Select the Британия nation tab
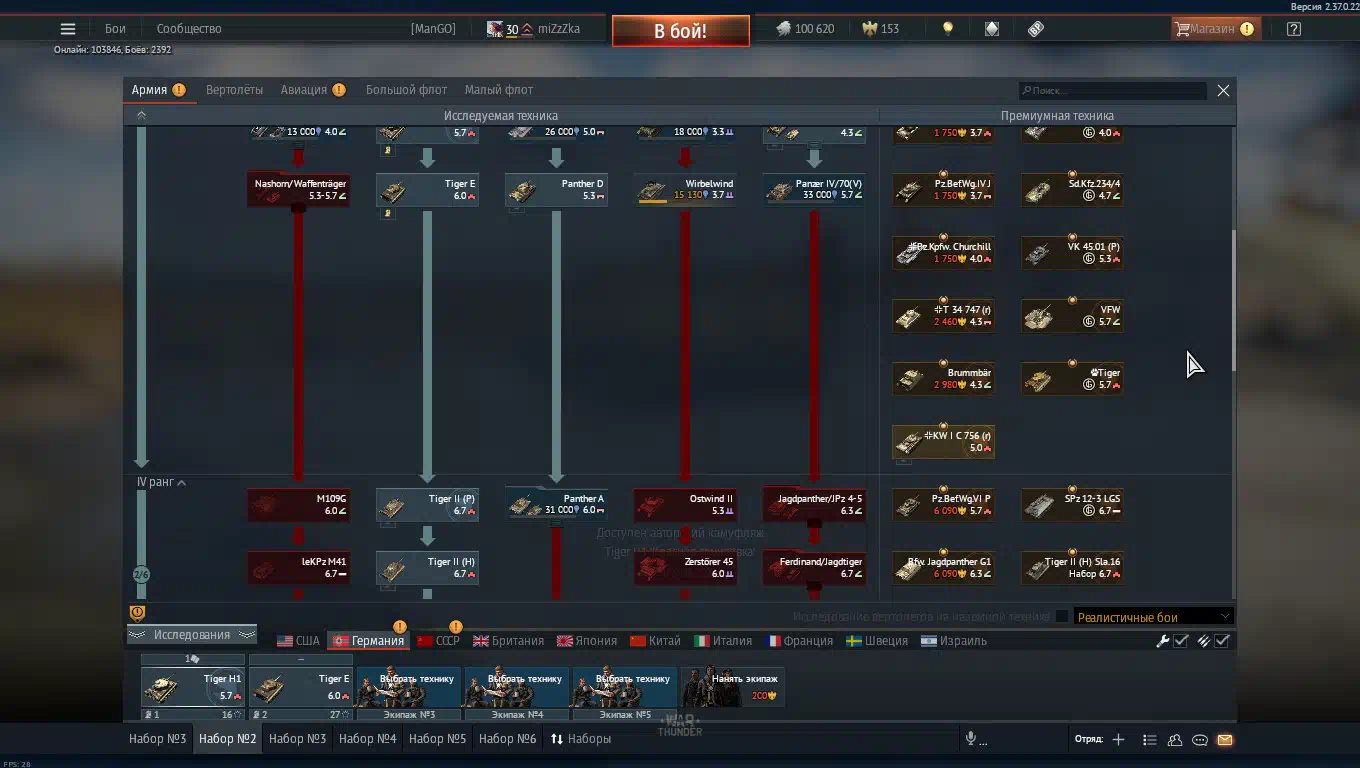The height and width of the screenshot is (768, 1360). pyautogui.click(x=509, y=641)
